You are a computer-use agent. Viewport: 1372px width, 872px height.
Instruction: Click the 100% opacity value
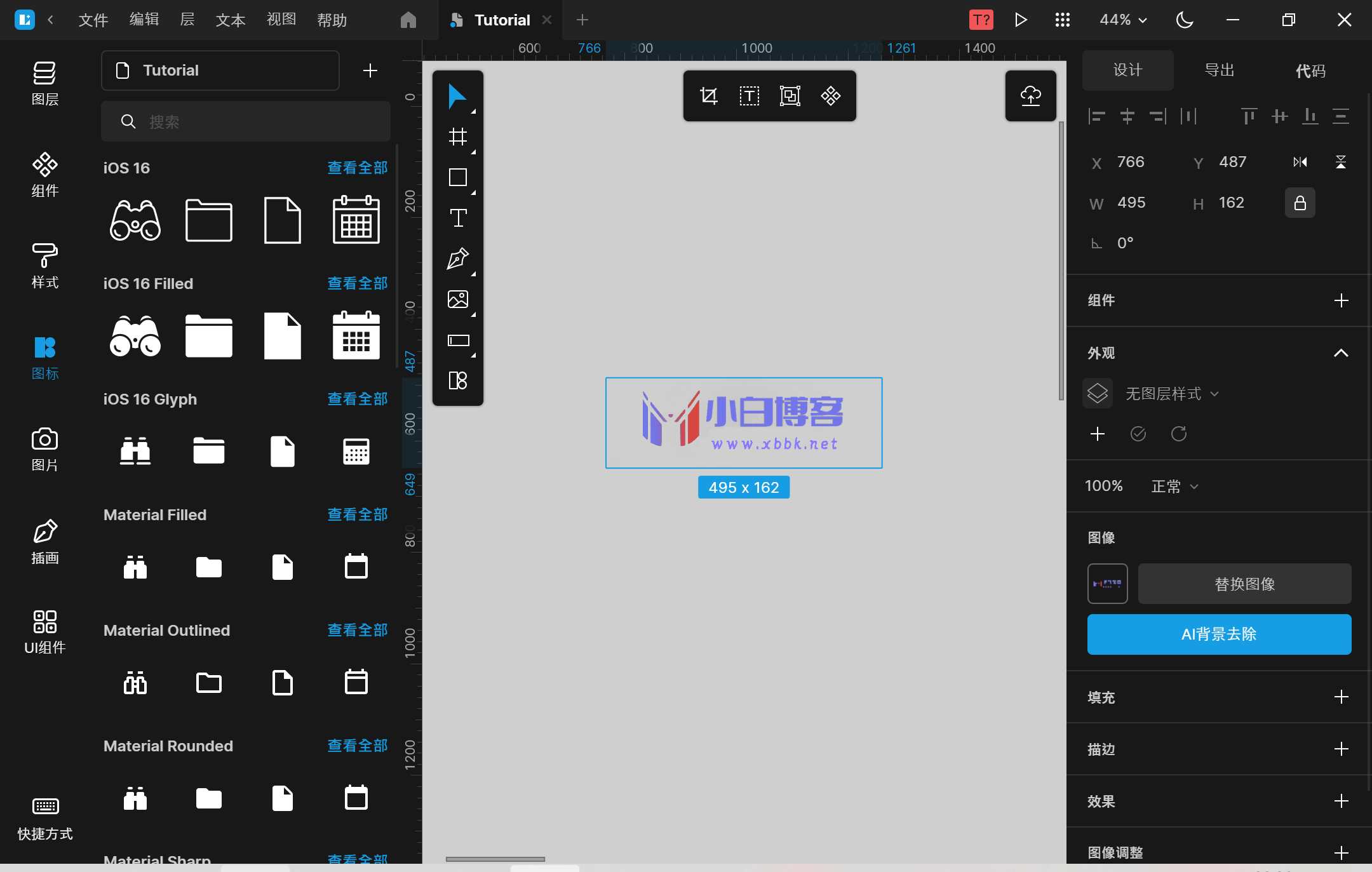[1104, 486]
